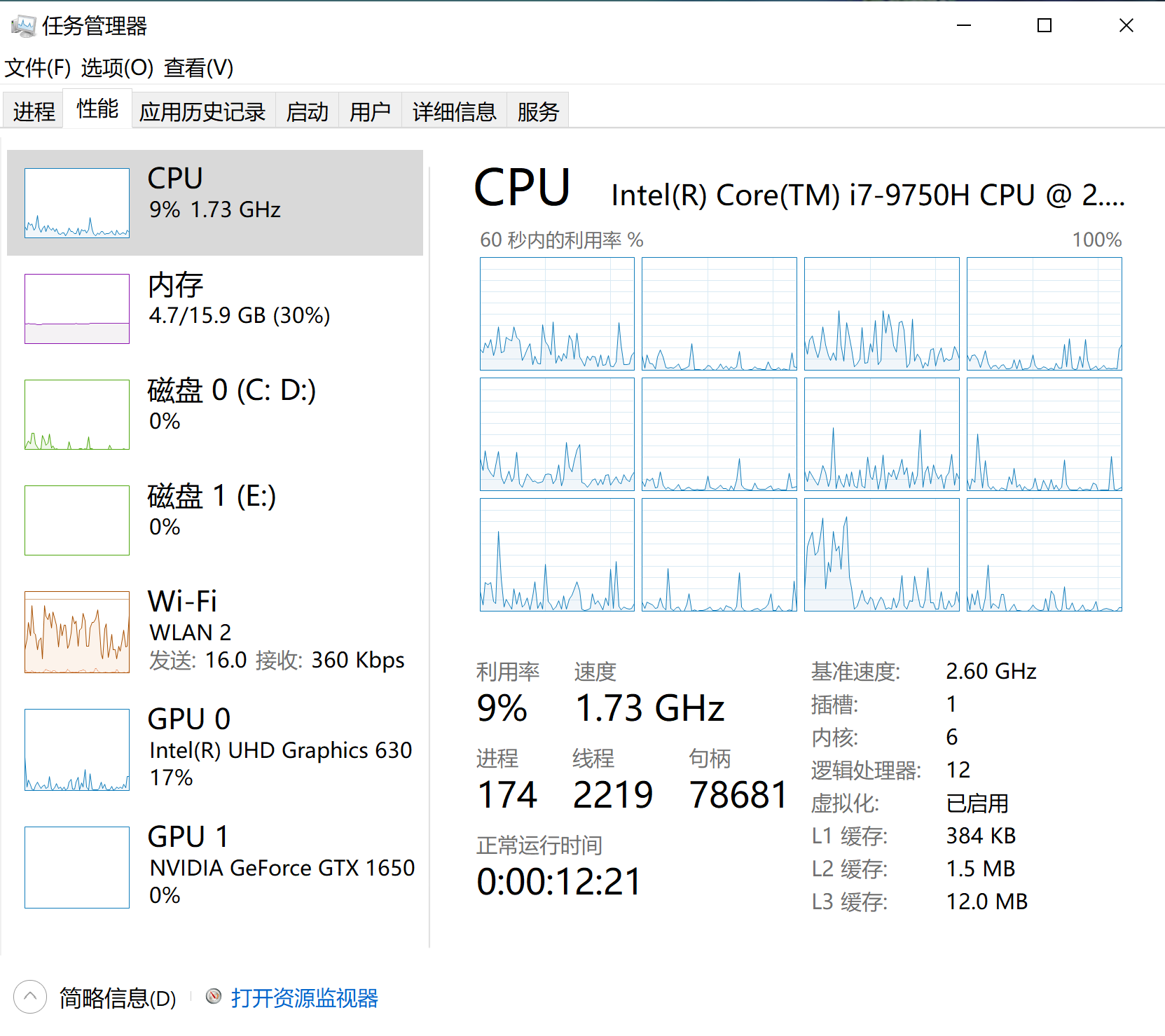Click the 0:00:12:21 uptime value

click(559, 881)
